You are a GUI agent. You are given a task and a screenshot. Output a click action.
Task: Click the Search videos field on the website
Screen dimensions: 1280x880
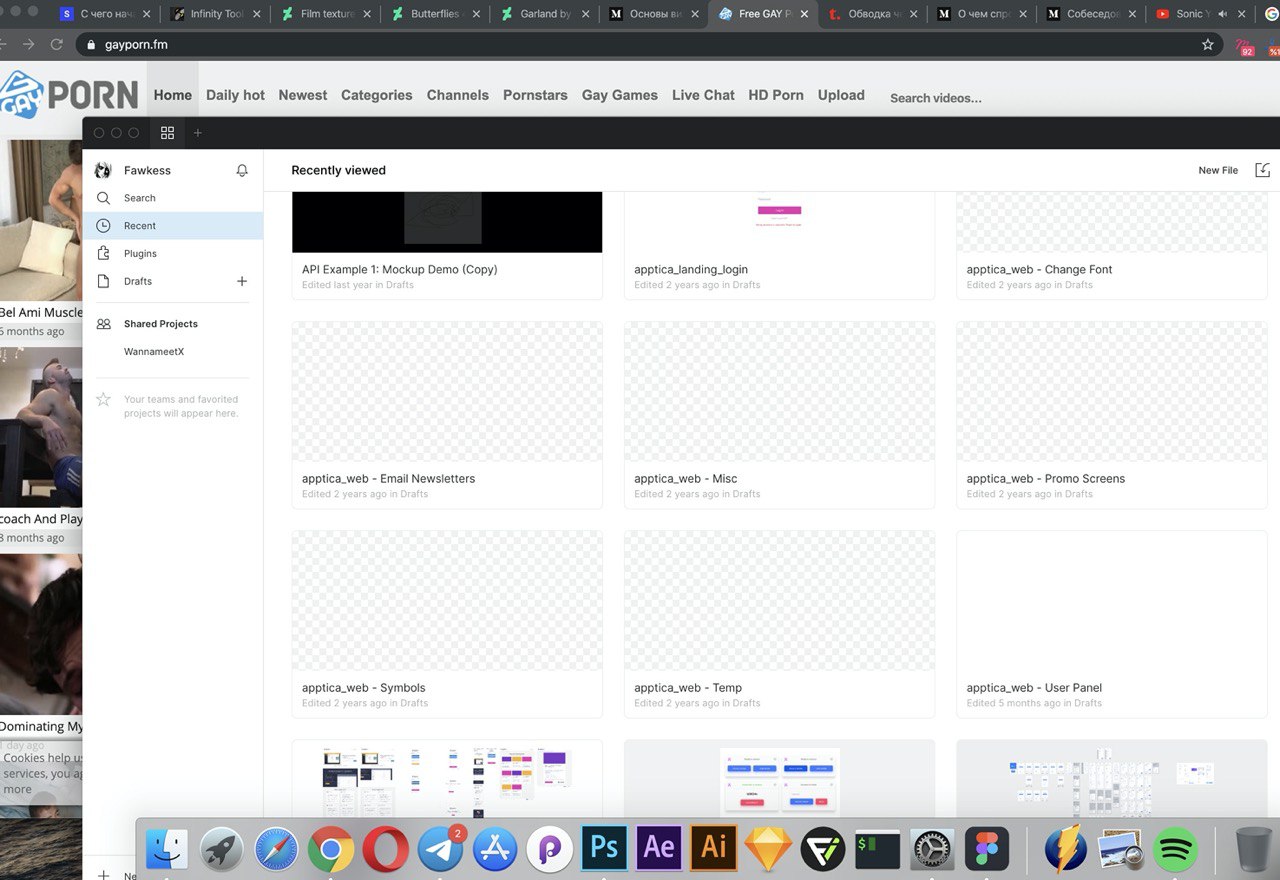click(x=935, y=98)
